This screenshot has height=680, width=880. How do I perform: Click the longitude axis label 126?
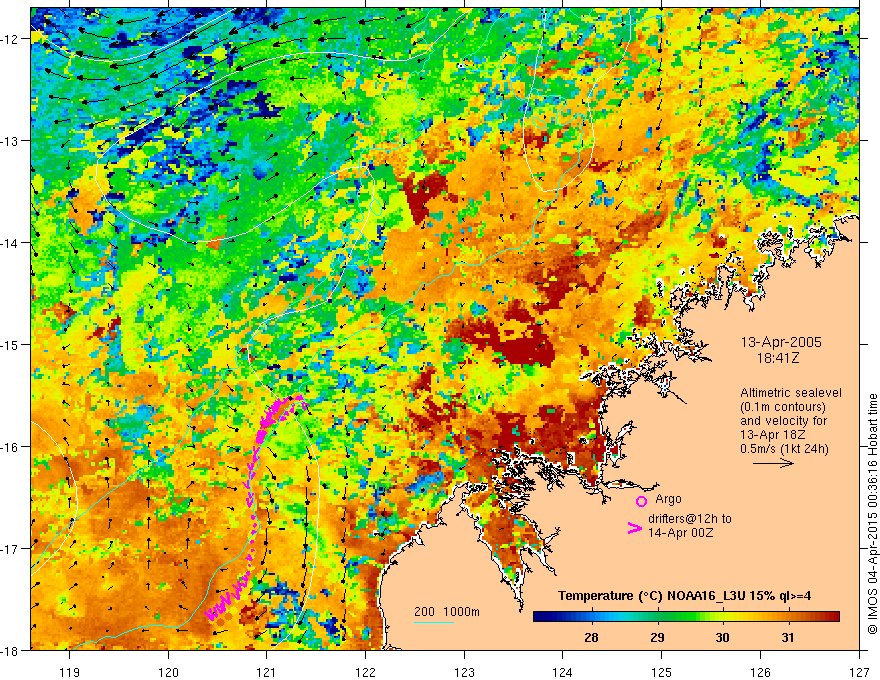coord(760,672)
